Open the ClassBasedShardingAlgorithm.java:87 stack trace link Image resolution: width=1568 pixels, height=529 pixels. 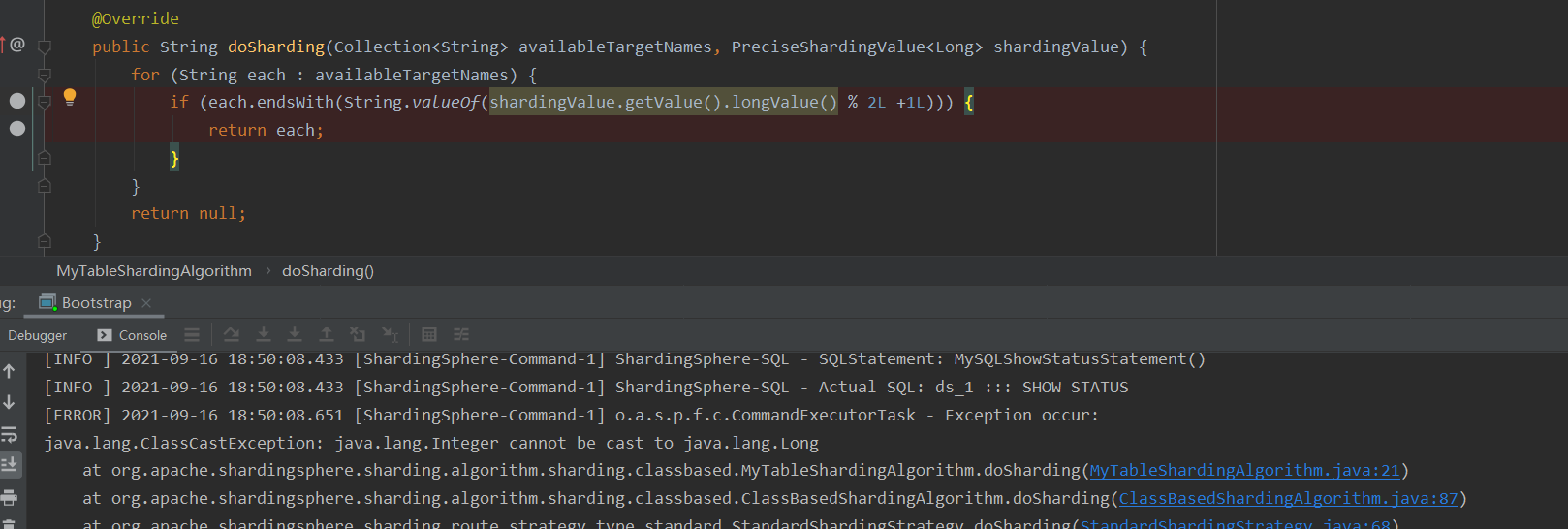point(1289,499)
